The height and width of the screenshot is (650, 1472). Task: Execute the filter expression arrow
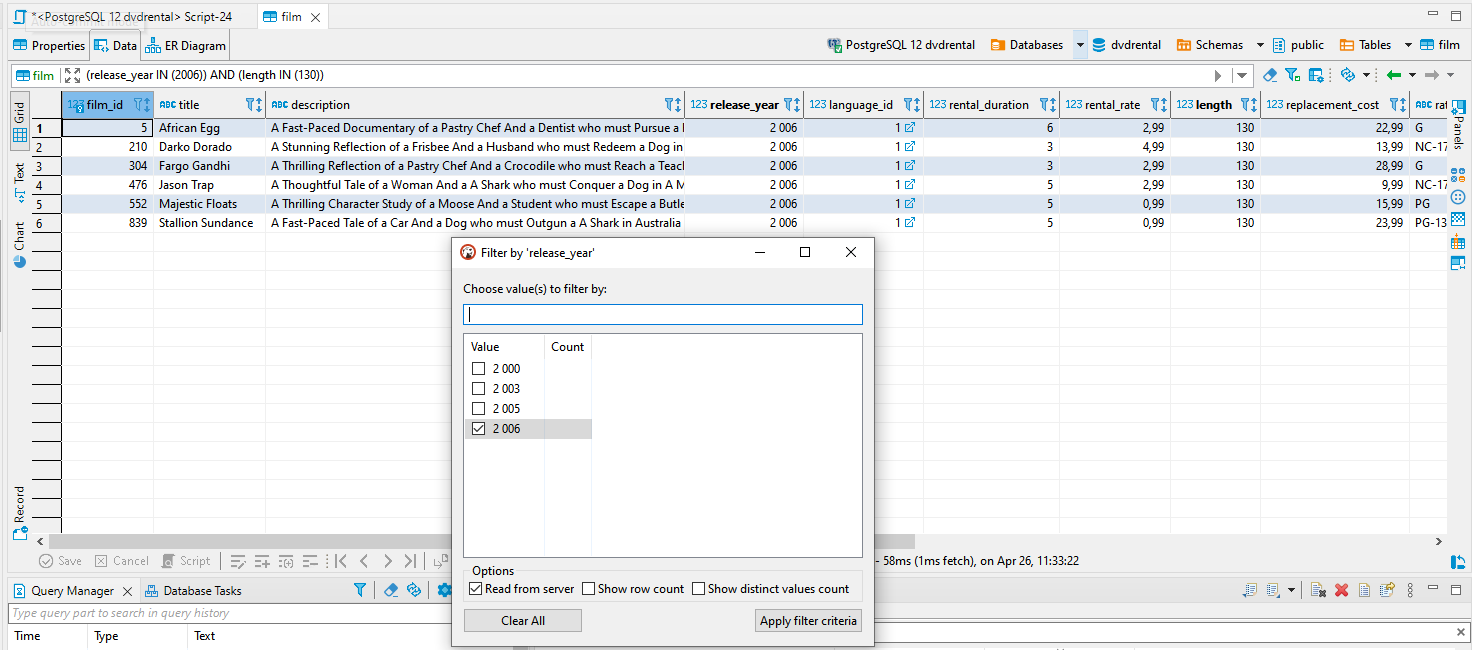coord(1218,74)
